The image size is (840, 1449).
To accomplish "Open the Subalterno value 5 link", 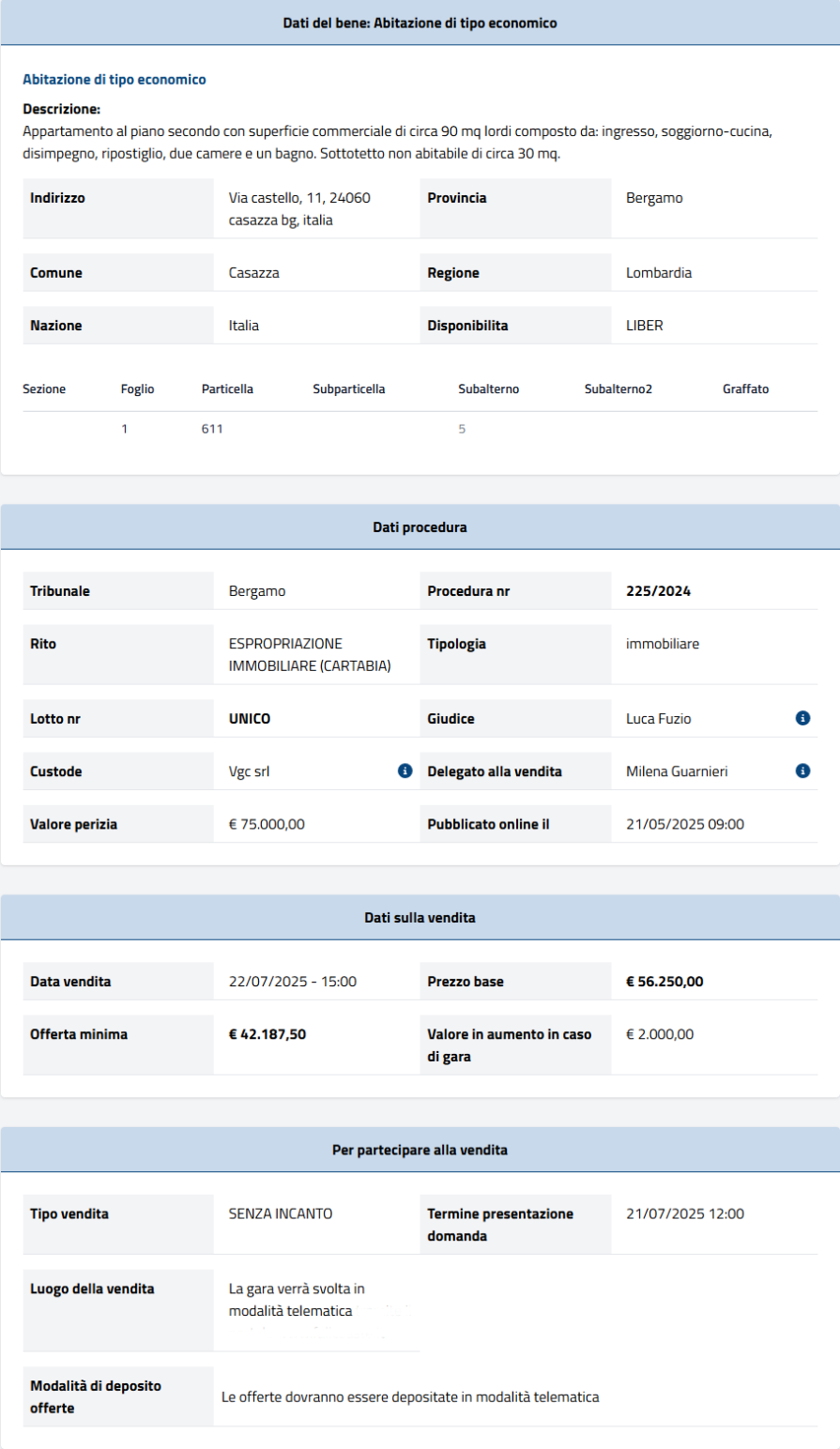I will (x=462, y=429).
